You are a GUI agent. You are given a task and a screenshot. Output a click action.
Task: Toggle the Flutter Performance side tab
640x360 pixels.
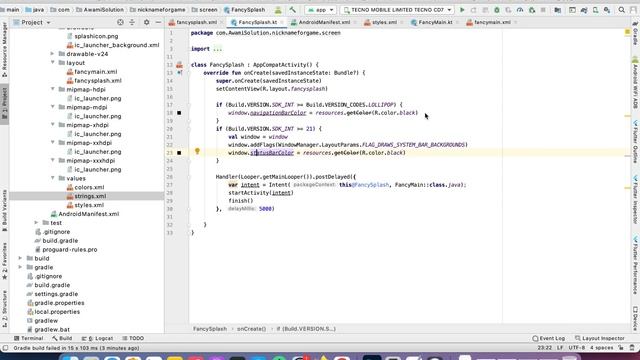point(636,265)
